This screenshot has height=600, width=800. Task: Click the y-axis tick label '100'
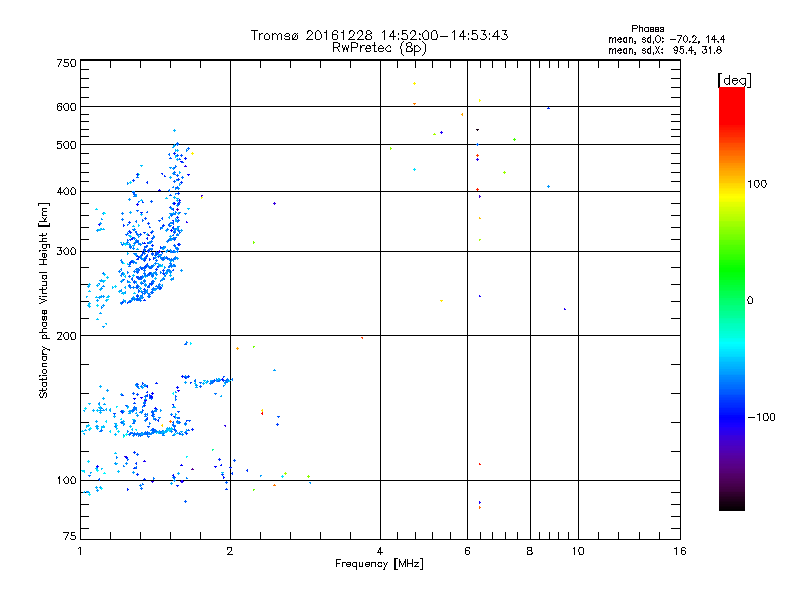tap(66, 481)
